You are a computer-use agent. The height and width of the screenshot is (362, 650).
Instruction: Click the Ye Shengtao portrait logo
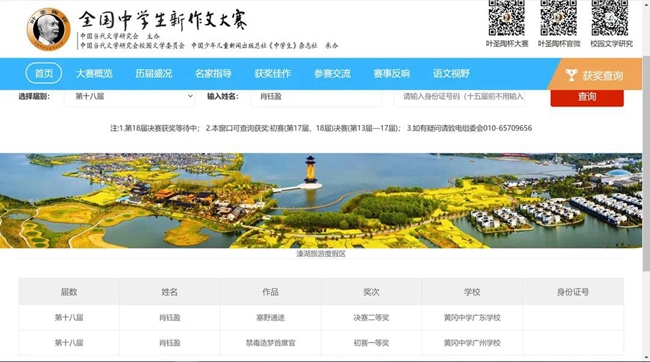point(49,29)
